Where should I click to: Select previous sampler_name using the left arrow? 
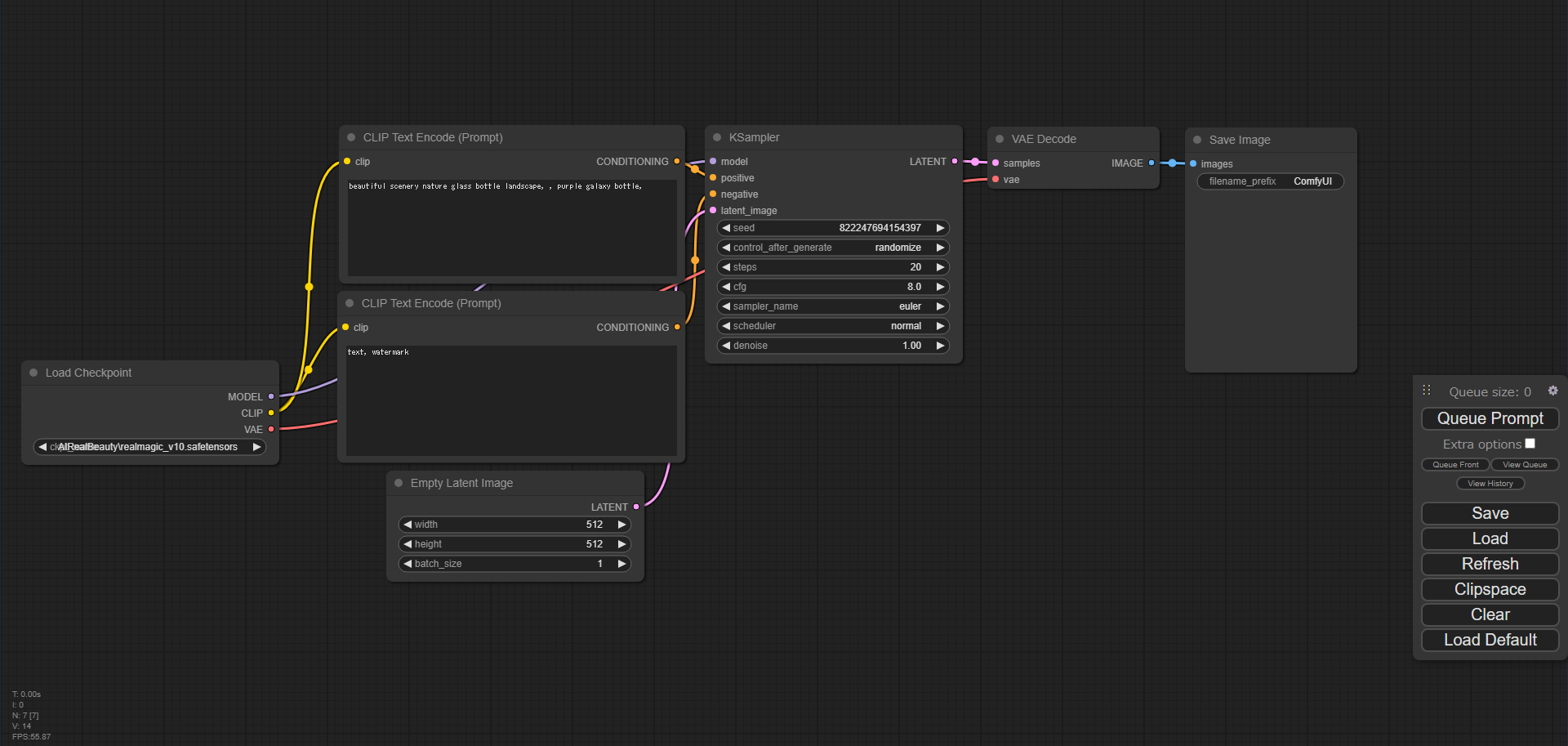pos(726,306)
